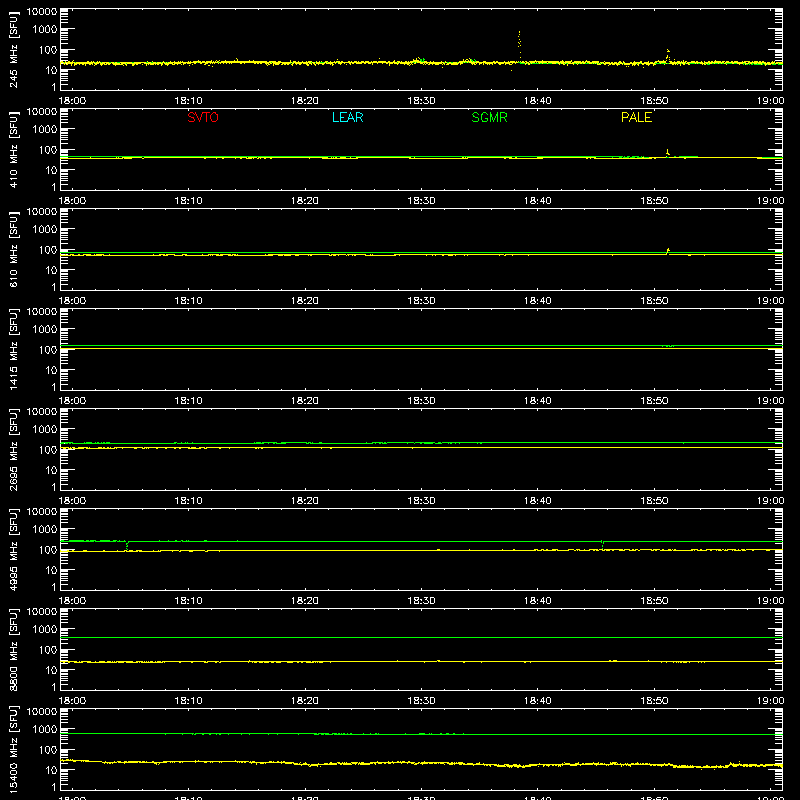Select the 15400 MHz [SFU] axis title
The image size is (800, 800).
(x=14, y=749)
